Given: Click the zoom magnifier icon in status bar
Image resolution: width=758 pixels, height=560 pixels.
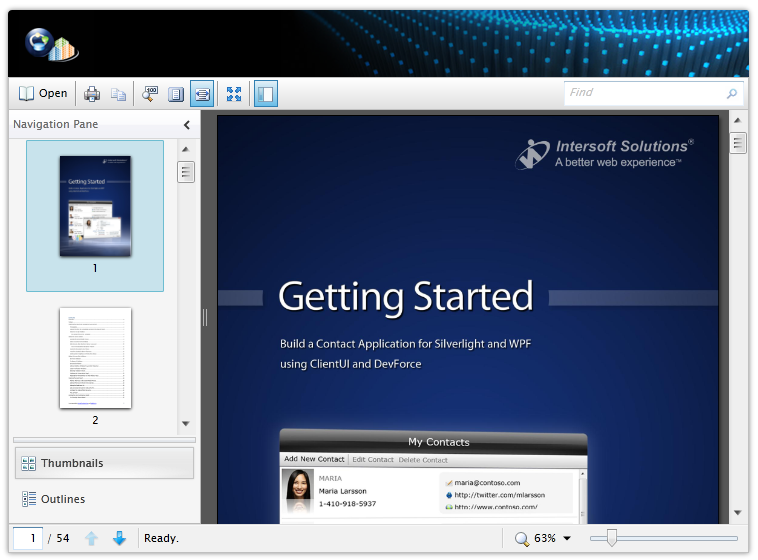Looking at the screenshot, I should click(522, 538).
